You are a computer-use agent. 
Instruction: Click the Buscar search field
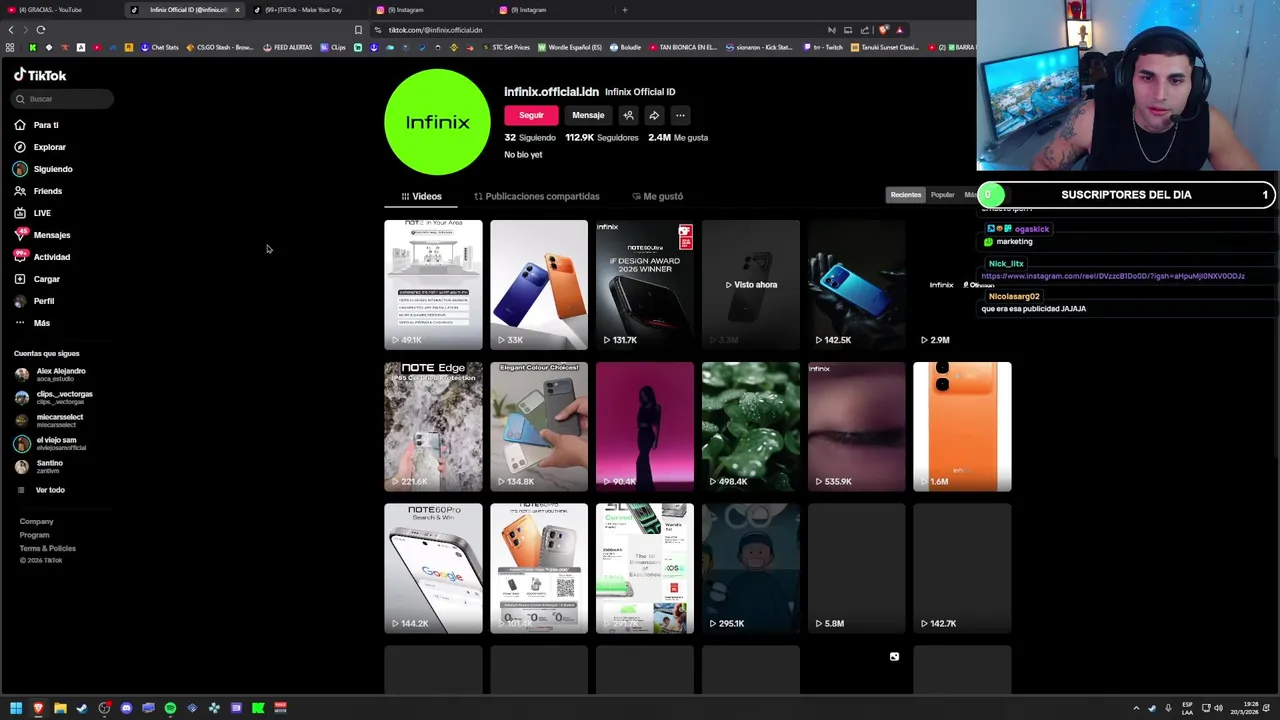point(63,99)
